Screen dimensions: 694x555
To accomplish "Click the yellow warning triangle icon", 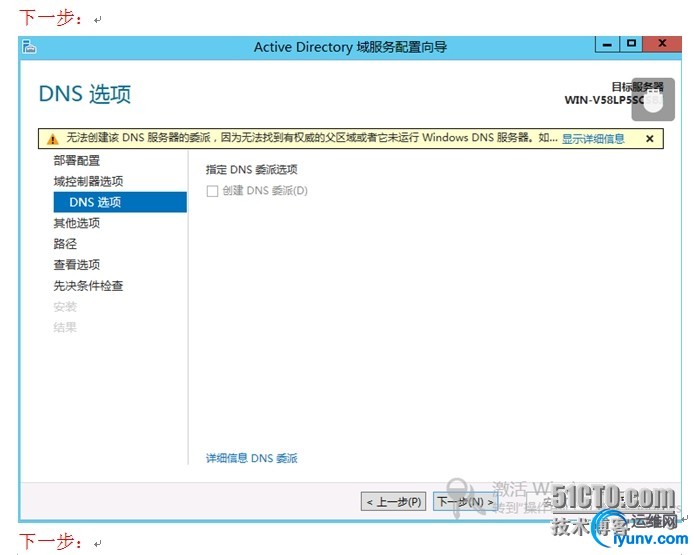I will tap(52, 139).
